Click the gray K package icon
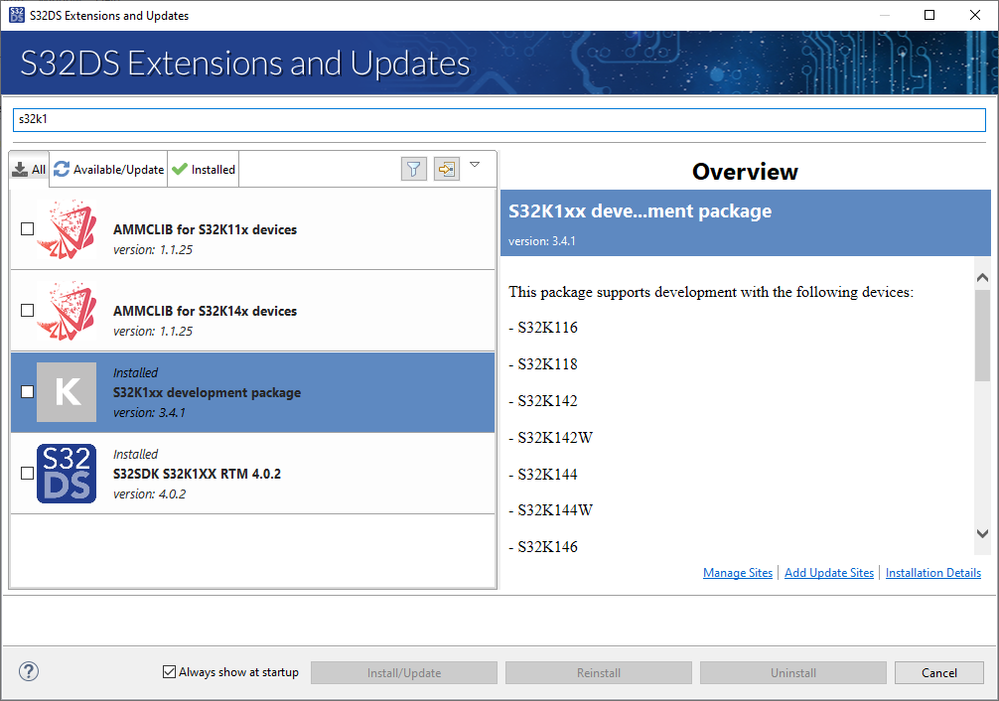Image resolution: width=999 pixels, height=701 pixels. click(67, 392)
